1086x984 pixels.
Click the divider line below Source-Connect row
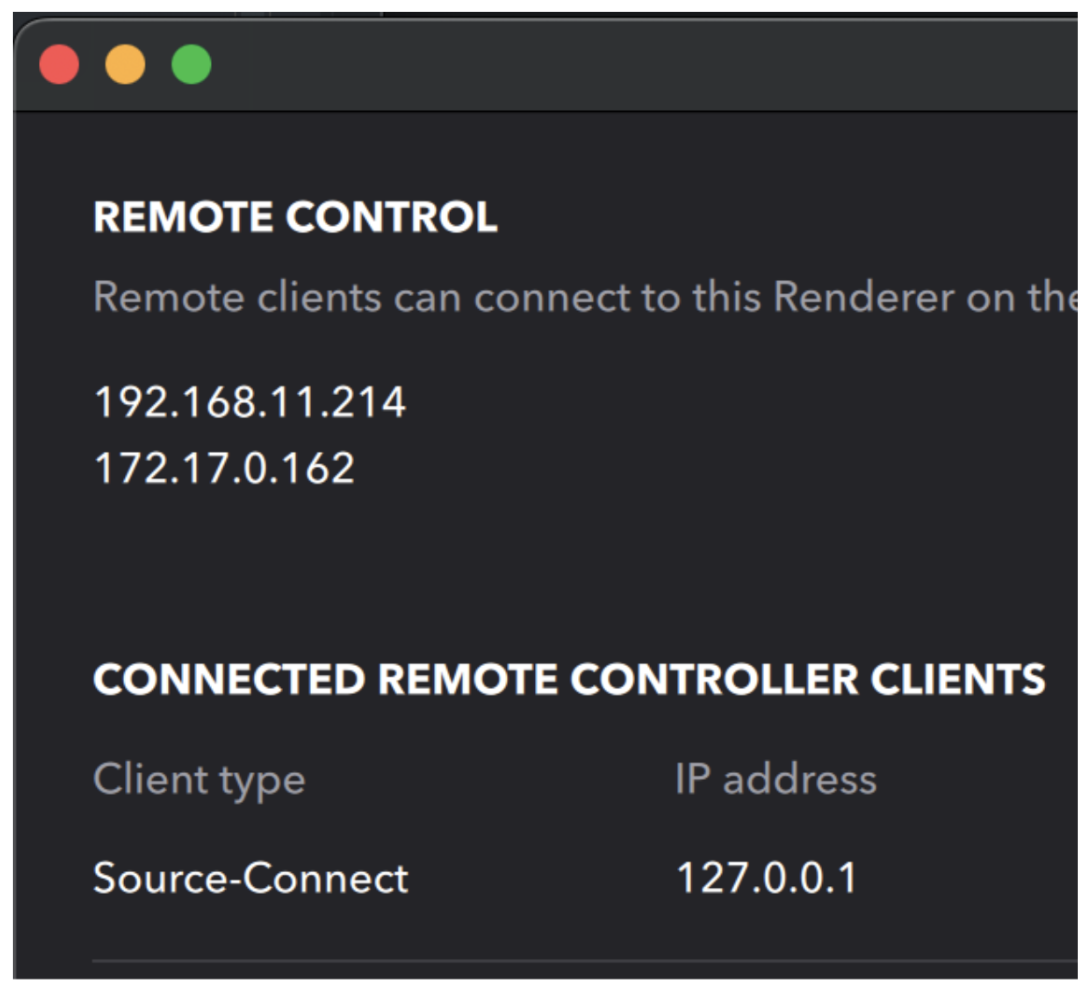580,961
